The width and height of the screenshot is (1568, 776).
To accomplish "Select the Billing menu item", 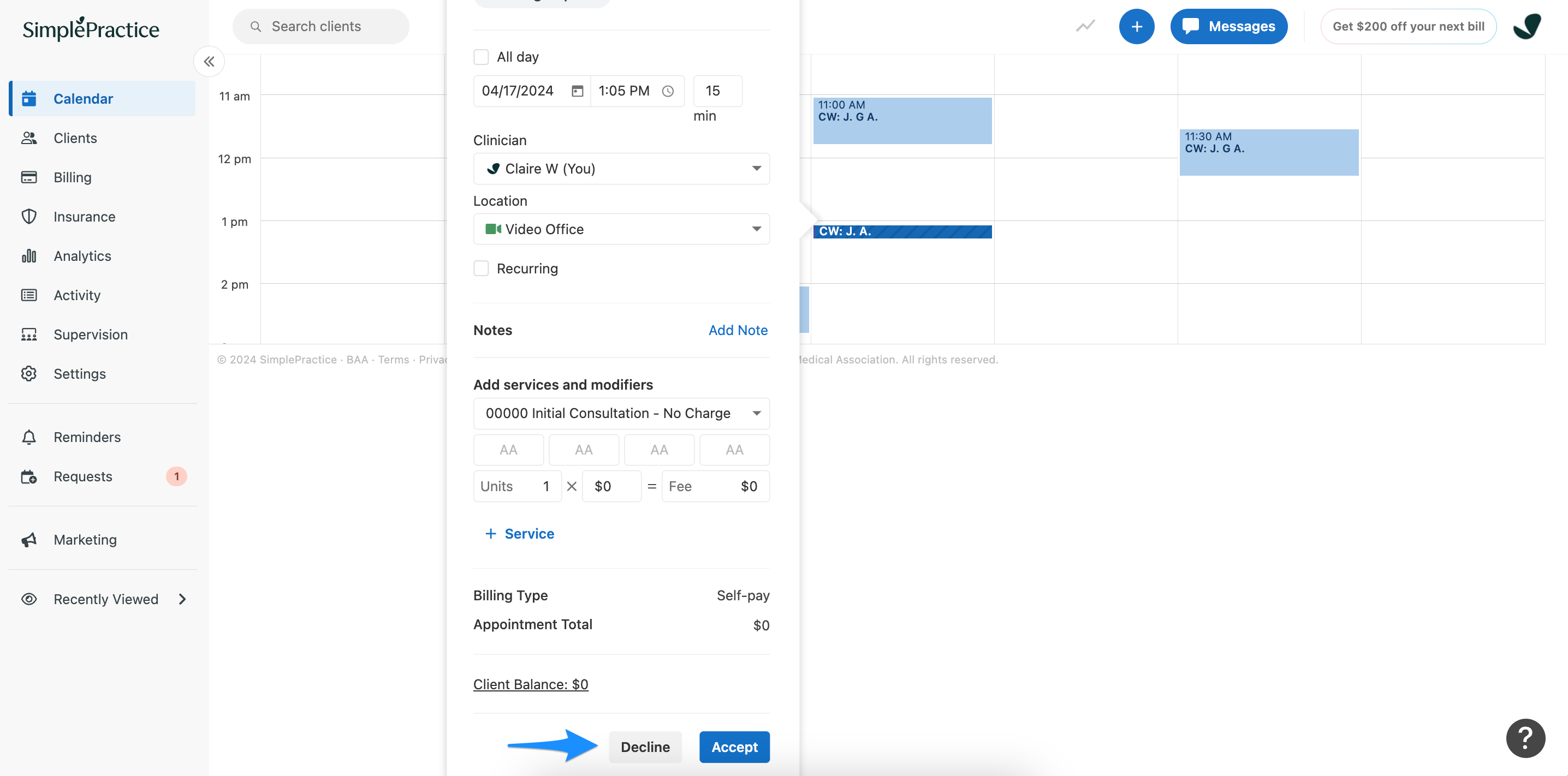I will tap(73, 177).
